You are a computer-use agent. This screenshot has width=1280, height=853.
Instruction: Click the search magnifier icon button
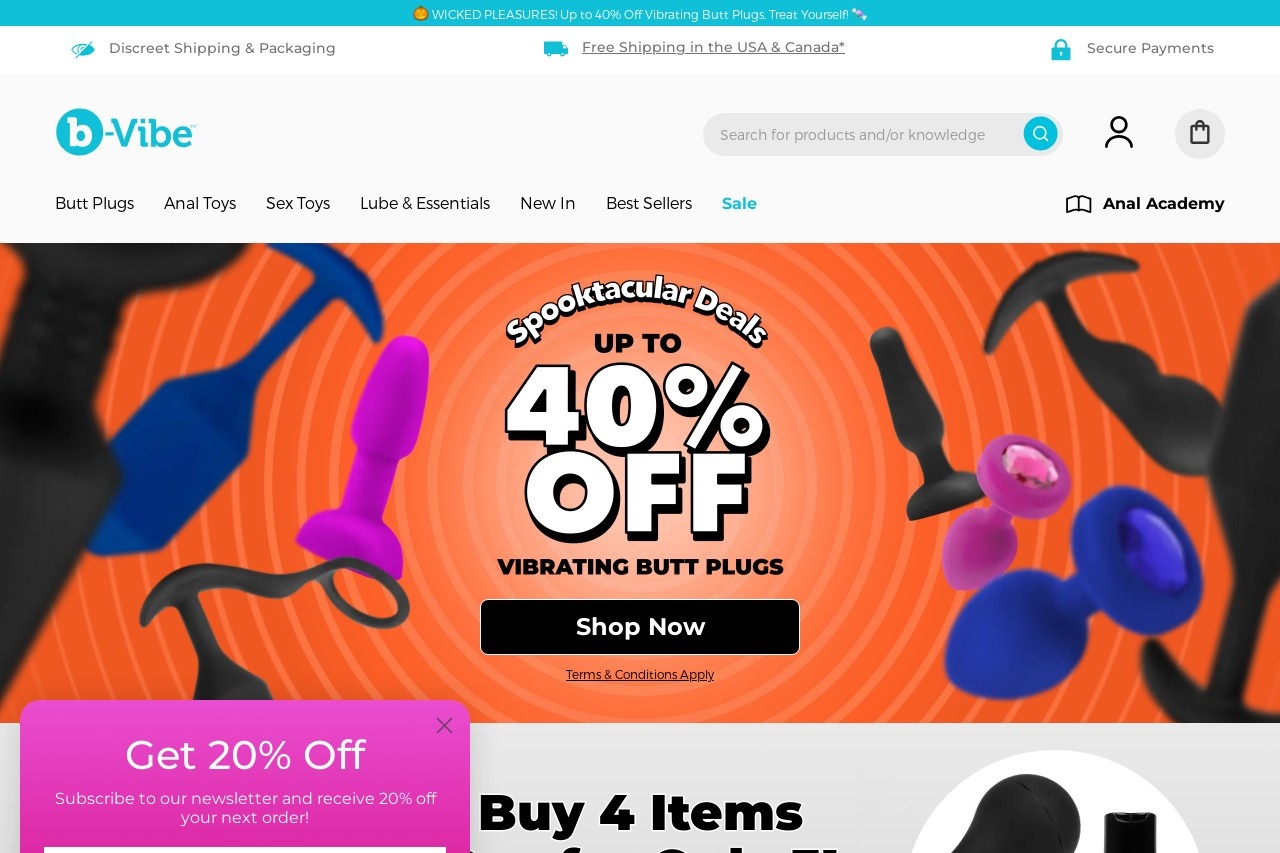pos(1040,134)
